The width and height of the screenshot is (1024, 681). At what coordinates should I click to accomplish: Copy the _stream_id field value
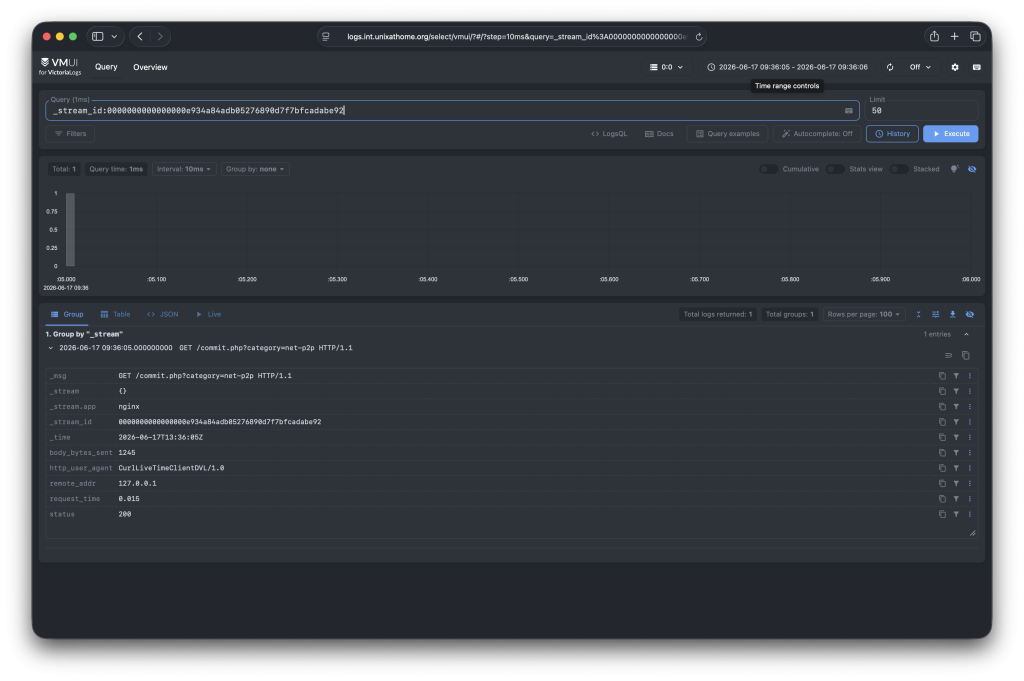(942, 422)
